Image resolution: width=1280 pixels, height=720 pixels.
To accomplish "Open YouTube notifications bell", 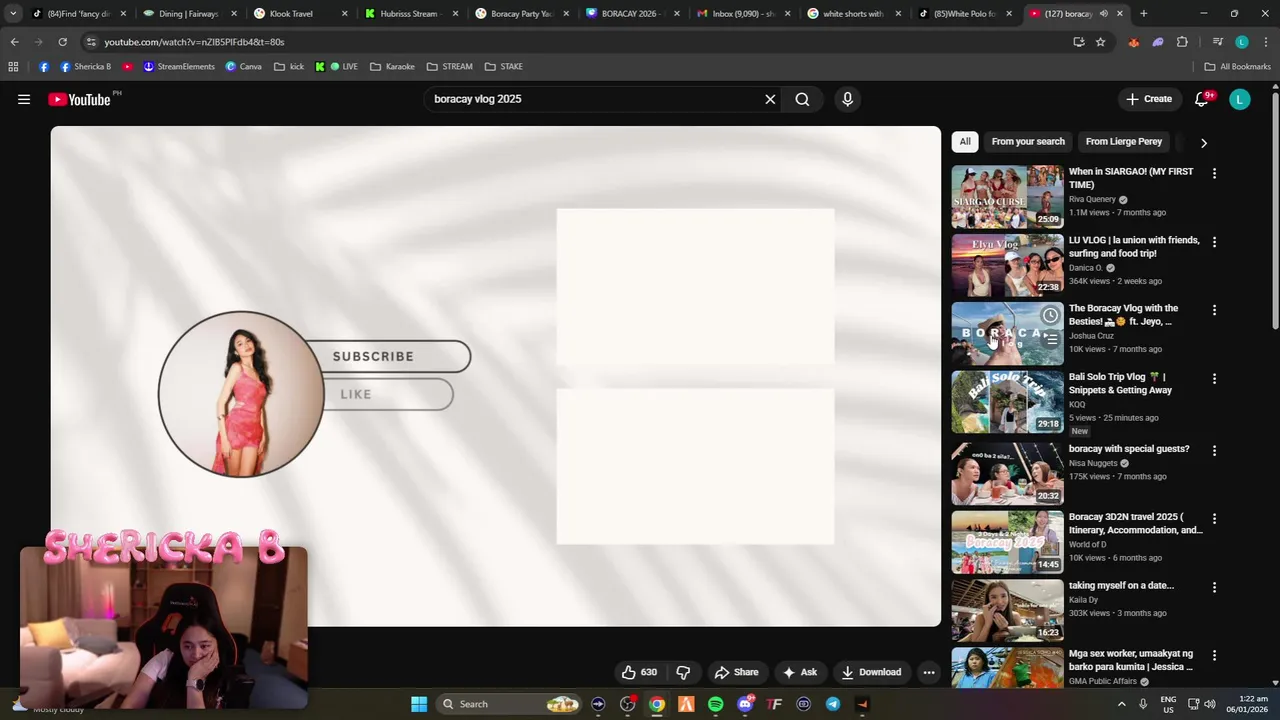I will click(x=1201, y=99).
